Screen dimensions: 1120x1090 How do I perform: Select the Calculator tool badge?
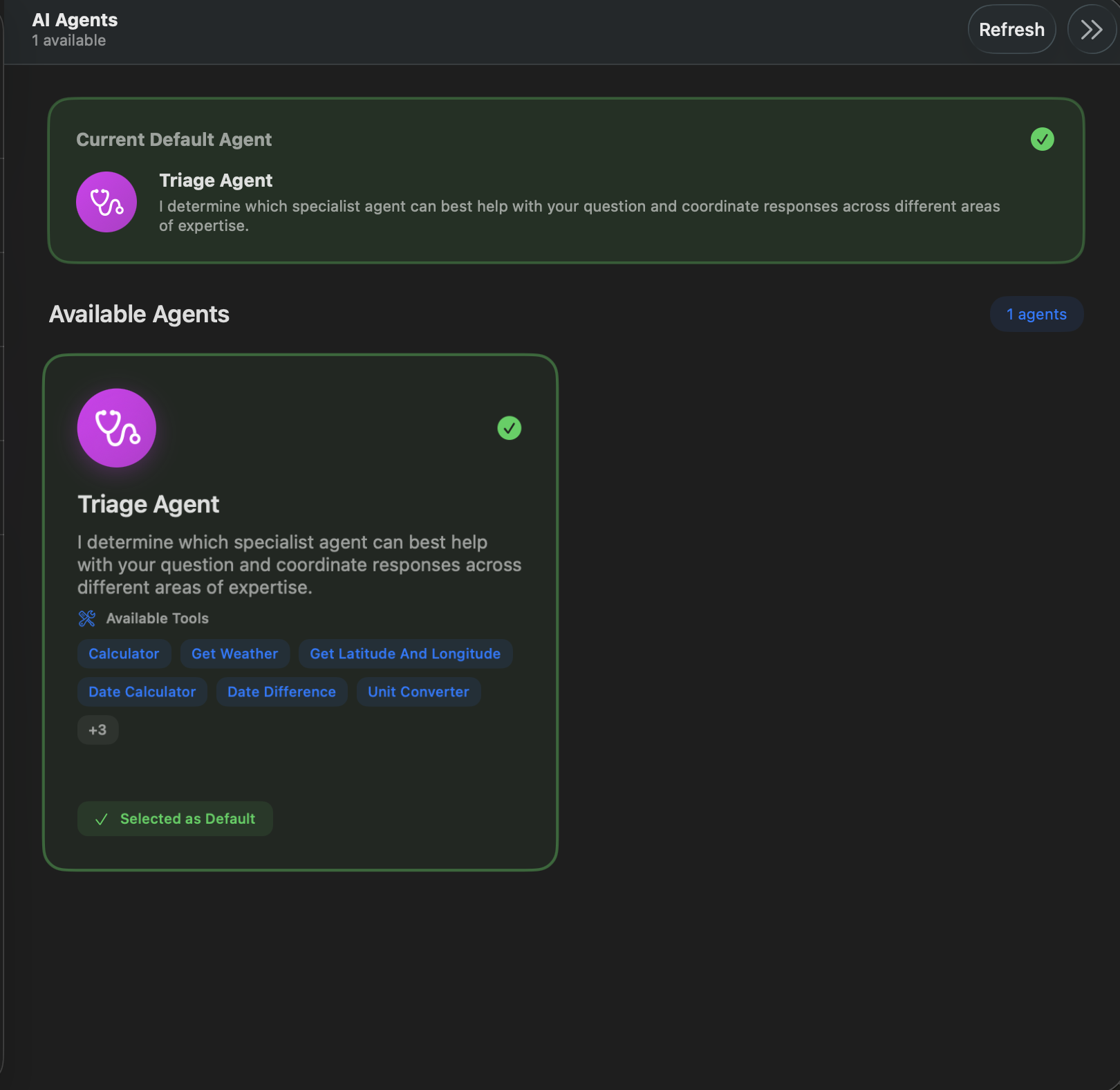(124, 653)
